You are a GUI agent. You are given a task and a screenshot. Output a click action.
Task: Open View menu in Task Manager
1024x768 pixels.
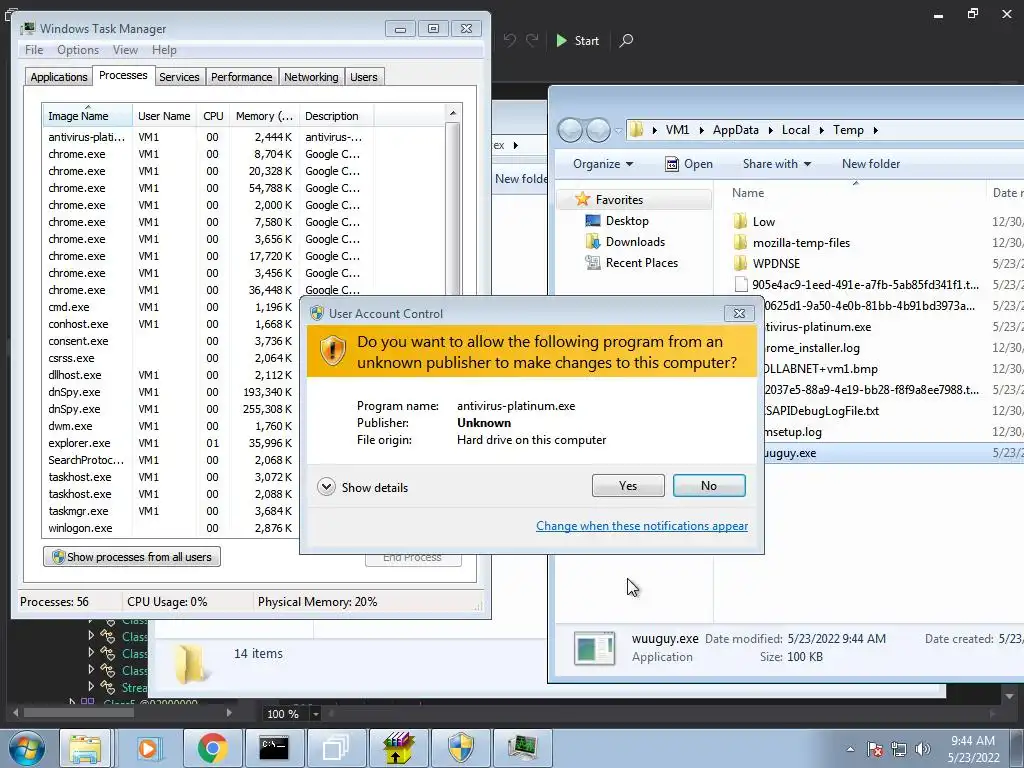pyautogui.click(x=125, y=50)
